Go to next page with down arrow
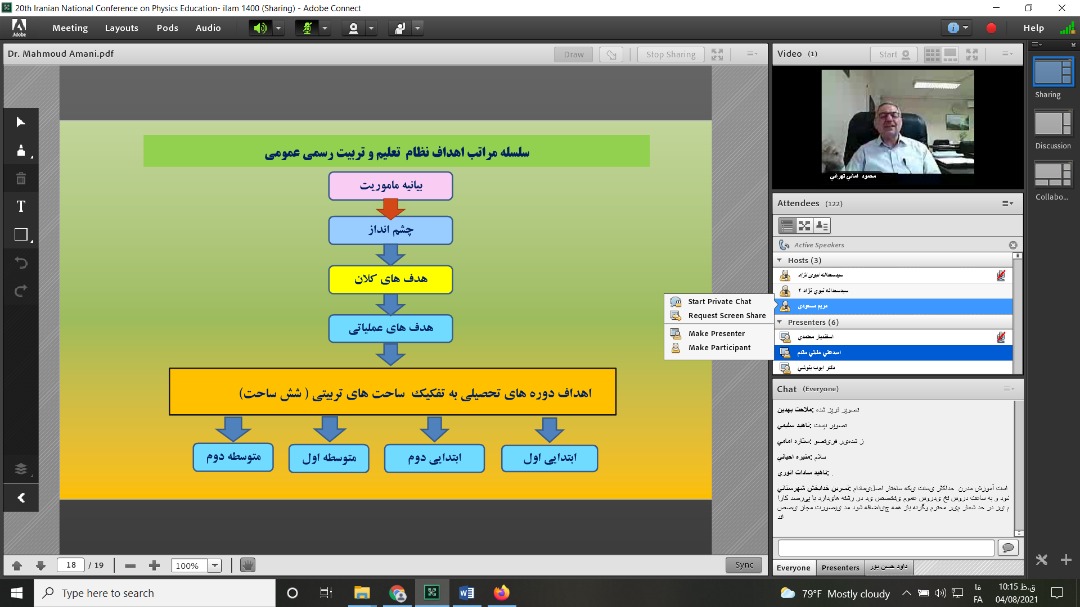This screenshot has width=1080, height=607. tap(40, 565)
